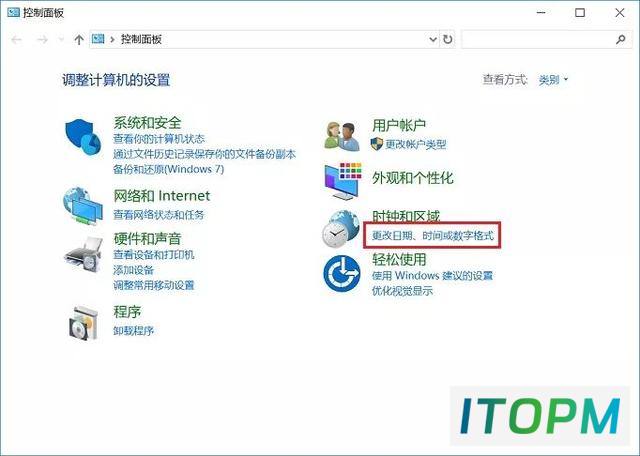The width and height of the screenshot is (640, 456).
Task: Click 卸载程序 link
Action: click(x=133, y=330)
